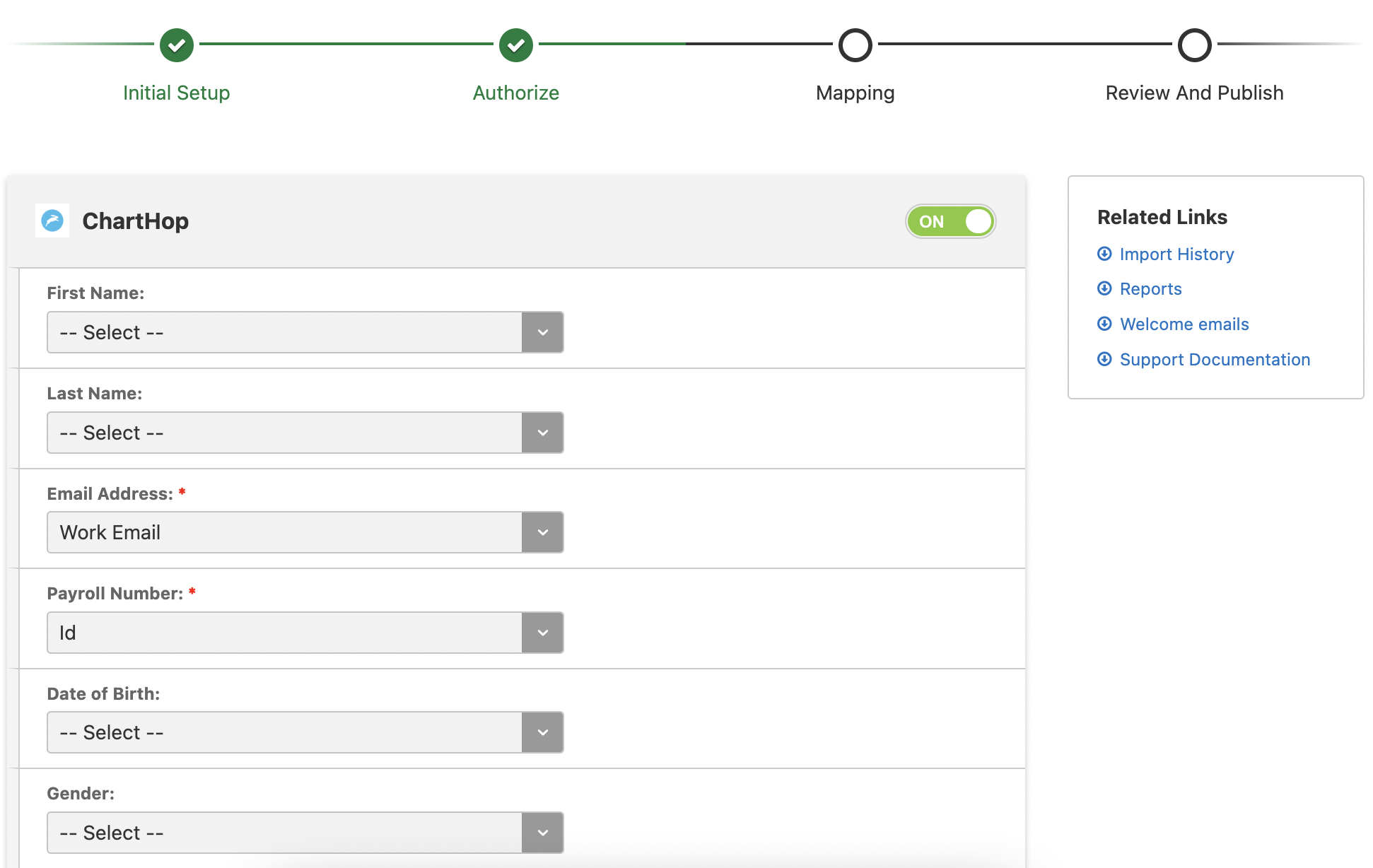Click the icon beside Import History
The height and width of the screenshot is (868, 1373).
coord(1104,254)
